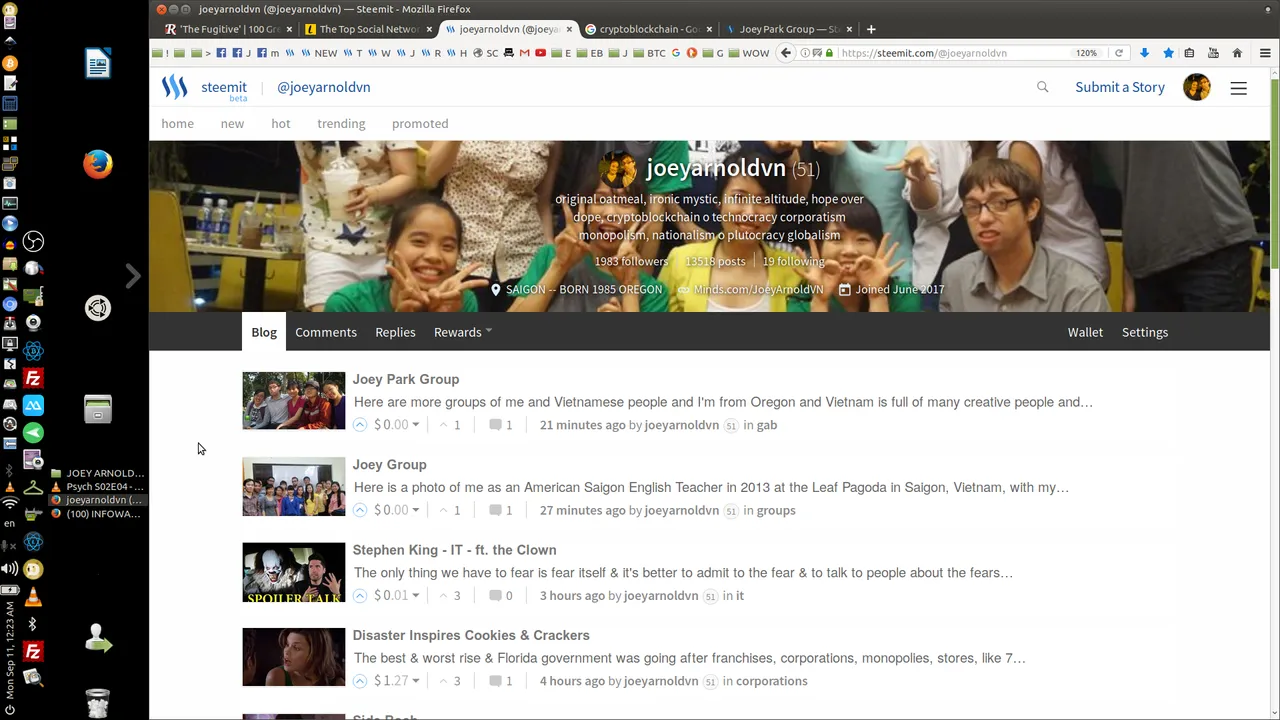Open Firefox main menu button

click(x=1265, y=53)
